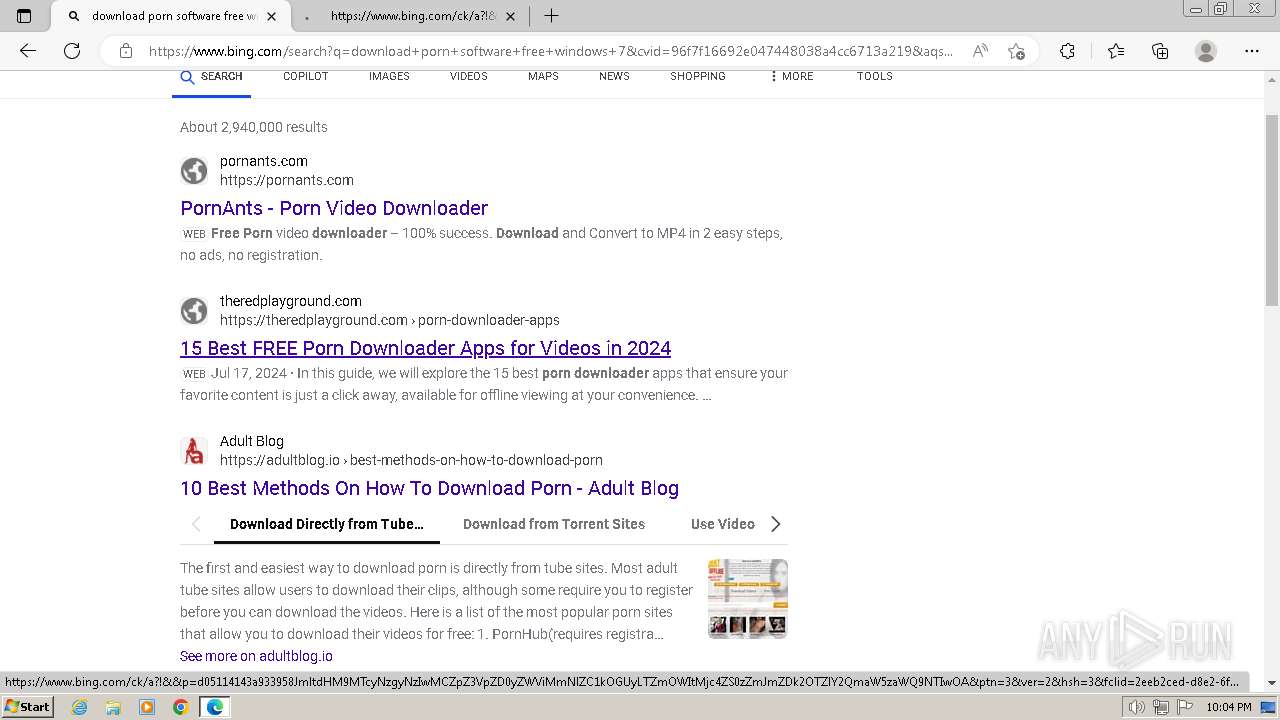Screen dimensions: 1280x720
Task: Open the Extensions puzzle icon
Action: pos(1067,51)
